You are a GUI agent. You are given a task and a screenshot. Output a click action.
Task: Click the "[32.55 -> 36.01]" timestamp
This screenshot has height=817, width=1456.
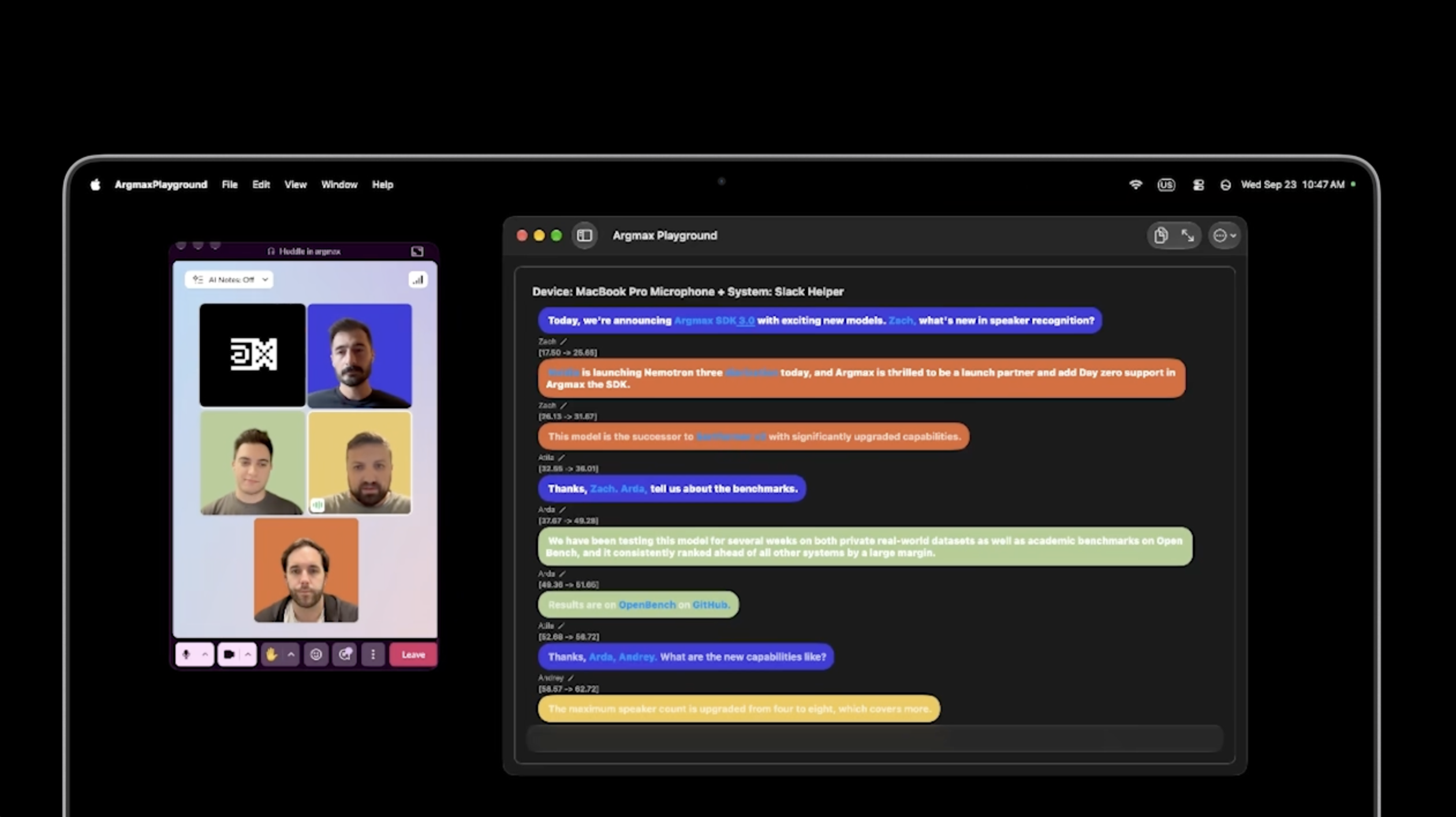coord(568,469)
